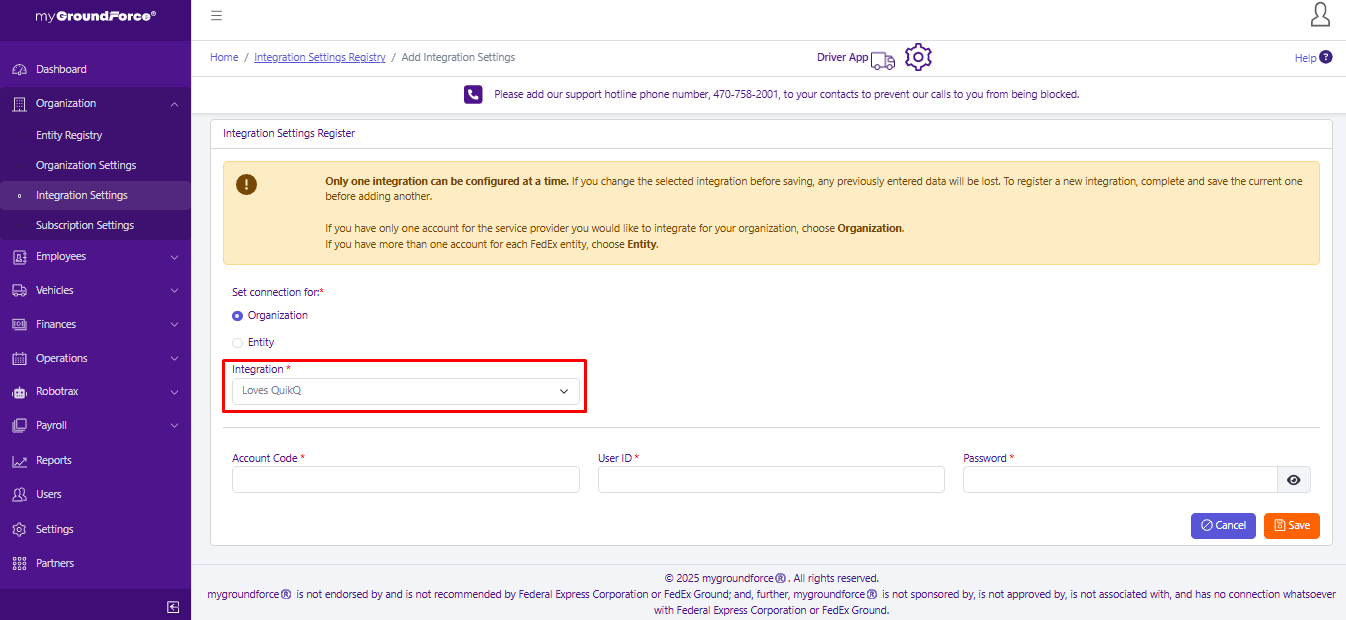Click the Users people icon

click(x=19, y=495)
